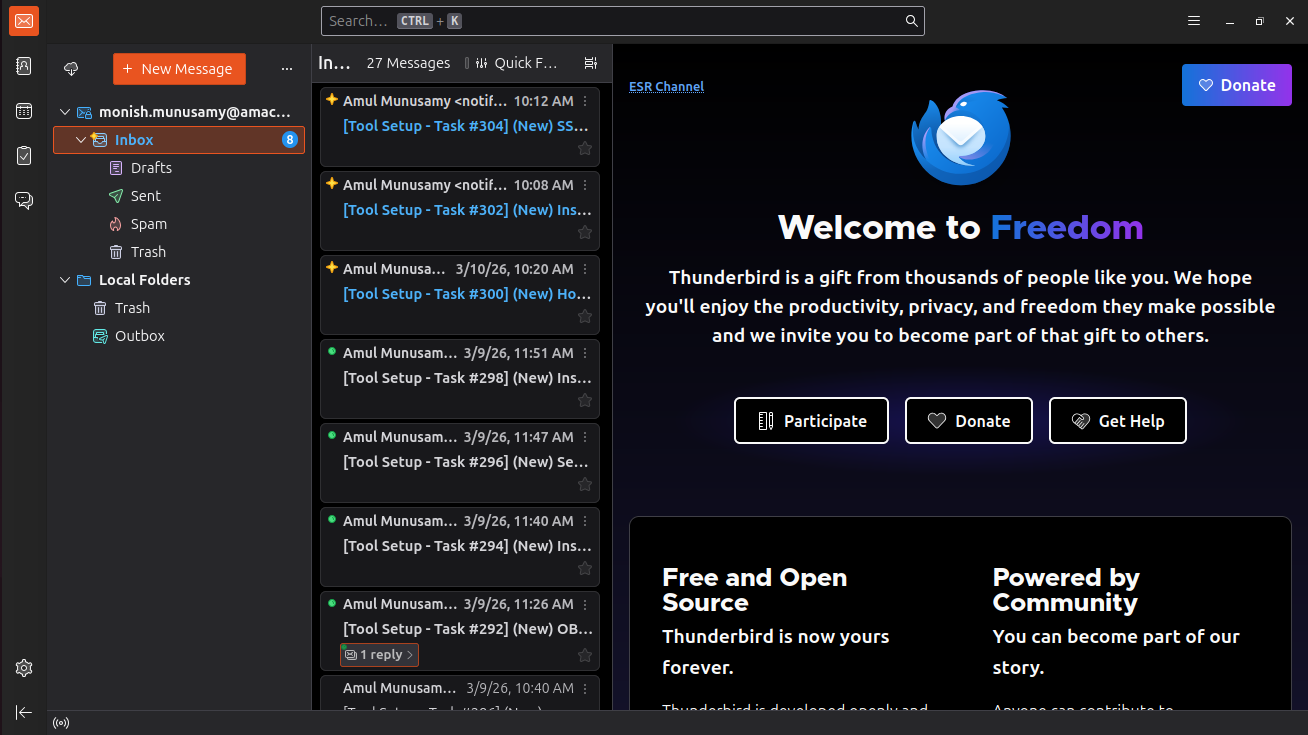Screen dimensions: 1308x735
Task: Click the New Message button
Action: coord(179,69)
